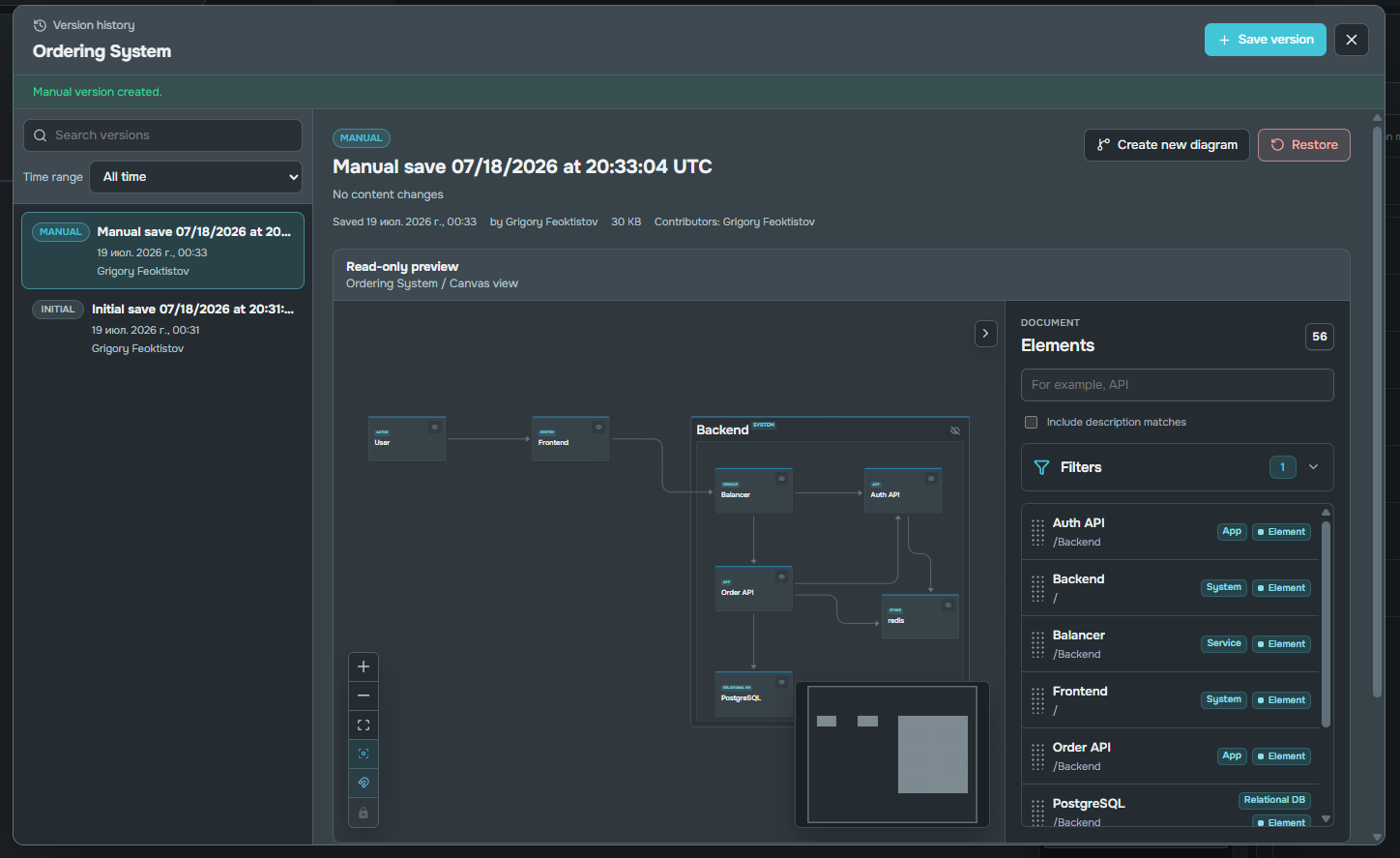Click drag handle of Balancer element
The width and height of the screenshot is (1400, 858).
pyautogui.click(x=1037, y=644)
